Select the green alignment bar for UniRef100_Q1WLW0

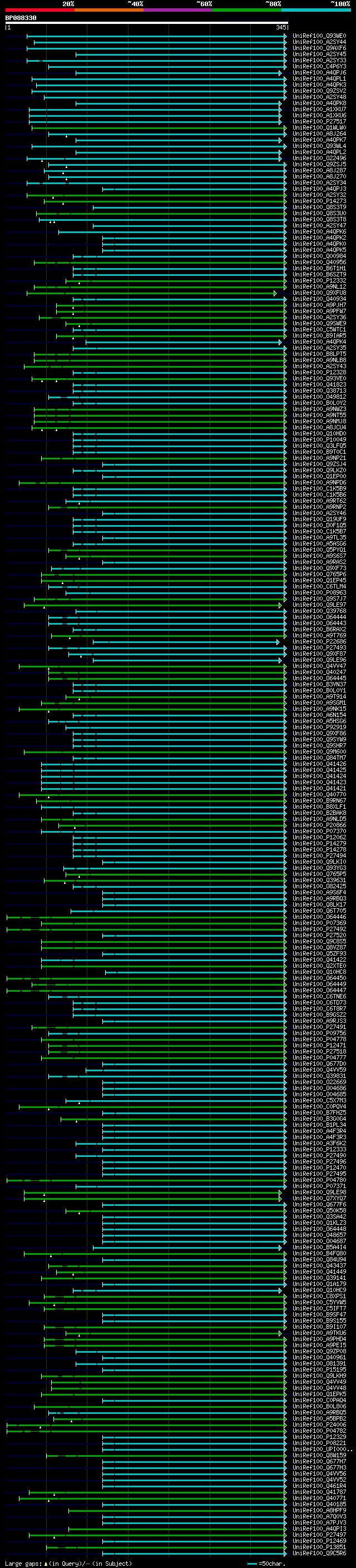point(158,128)
